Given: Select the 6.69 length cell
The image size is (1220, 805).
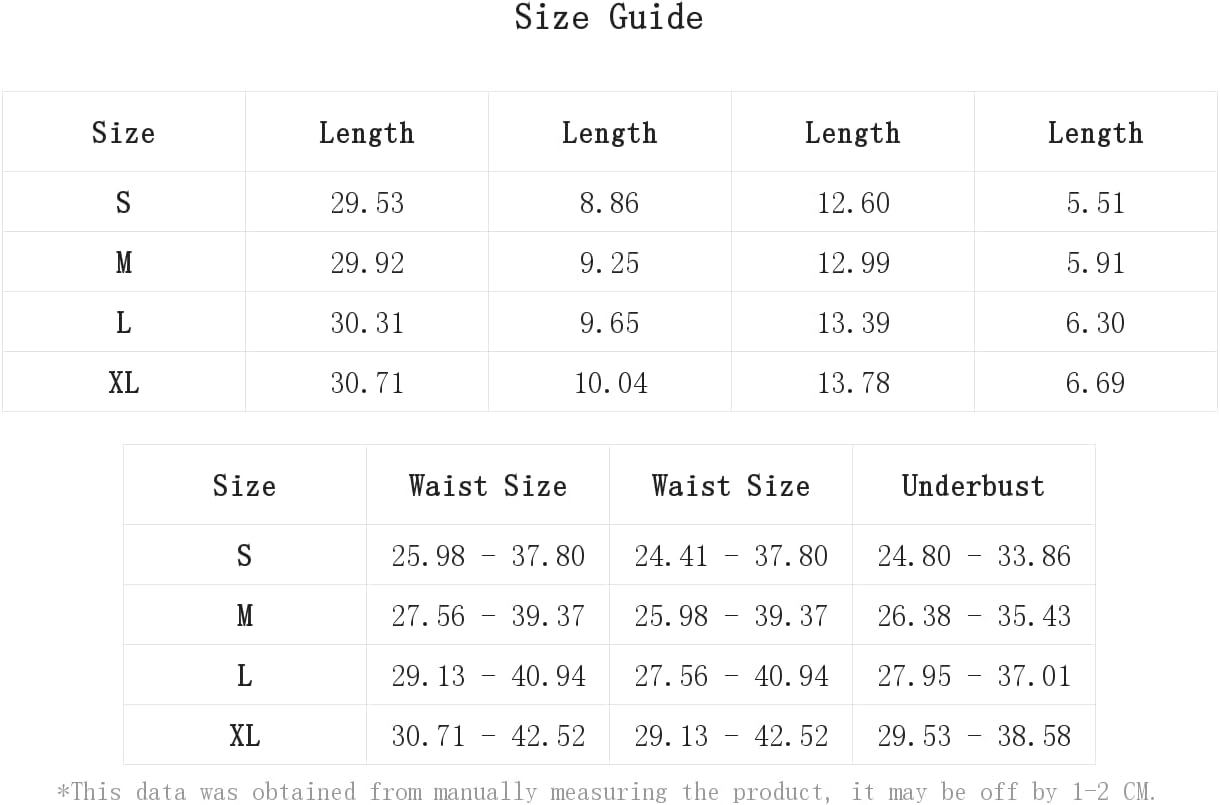Looking at the screenshot, I should pos(1096,382).
